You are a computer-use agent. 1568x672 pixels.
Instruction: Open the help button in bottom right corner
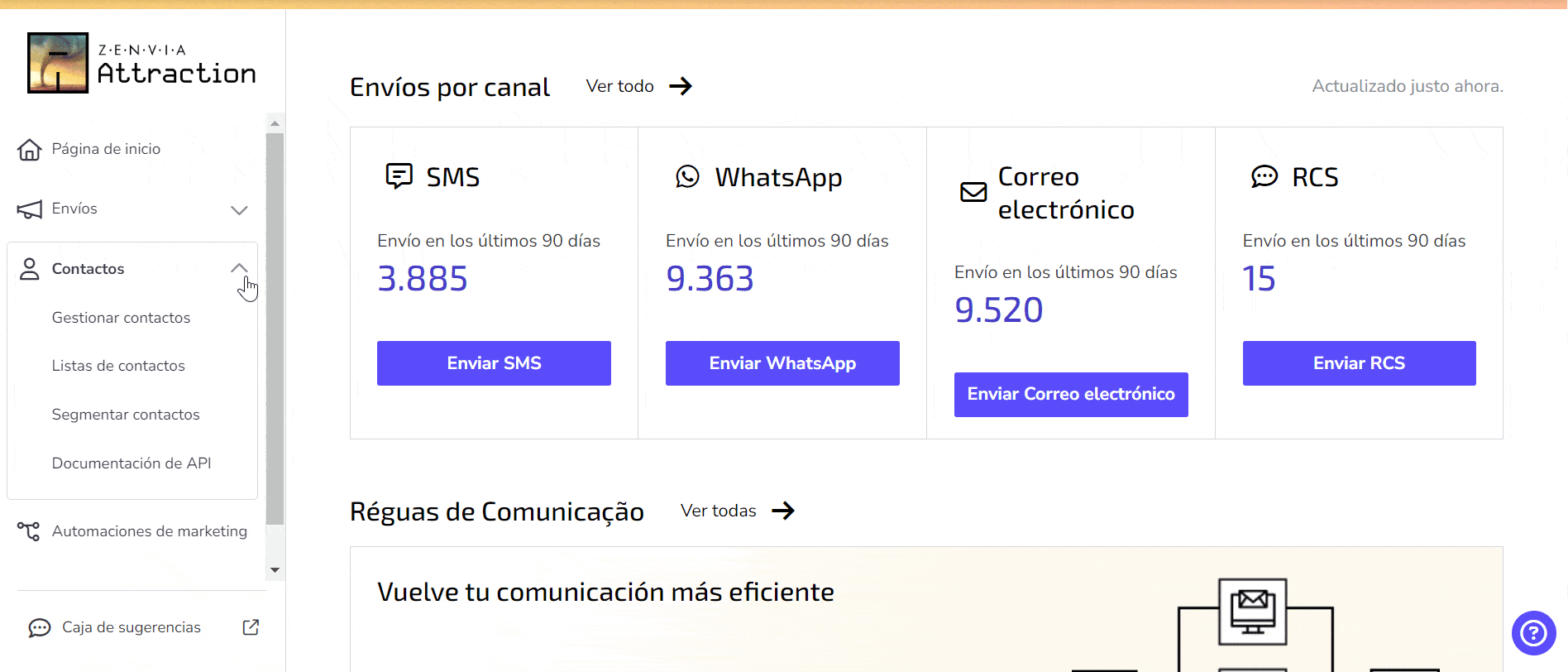click(x=1534, y=633)
